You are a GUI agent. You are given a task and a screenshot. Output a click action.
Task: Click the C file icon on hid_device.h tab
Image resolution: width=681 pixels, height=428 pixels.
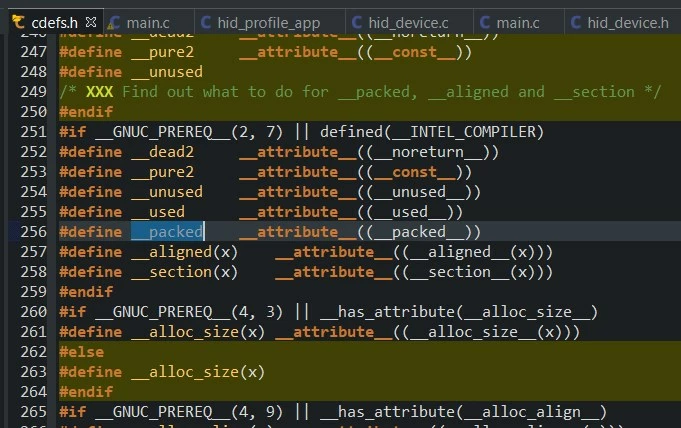coord(576,22)
